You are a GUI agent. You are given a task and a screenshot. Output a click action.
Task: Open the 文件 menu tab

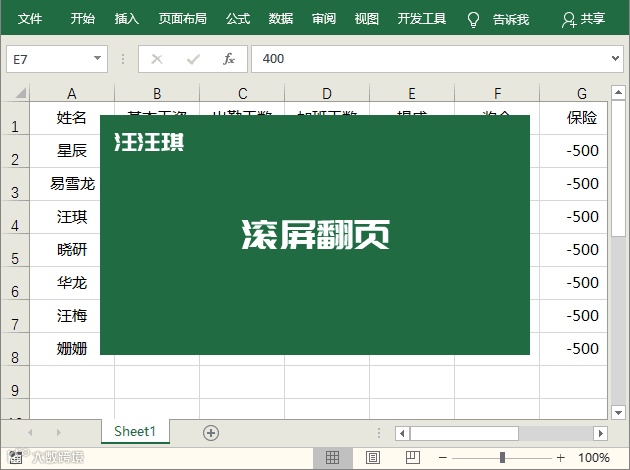click(x=30, y=18)
